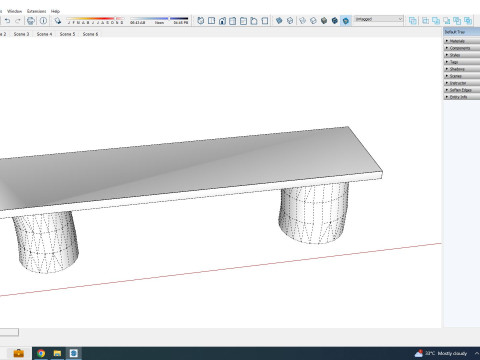
Task: Click the Split solid tool
Action: [x=468, y=21]
